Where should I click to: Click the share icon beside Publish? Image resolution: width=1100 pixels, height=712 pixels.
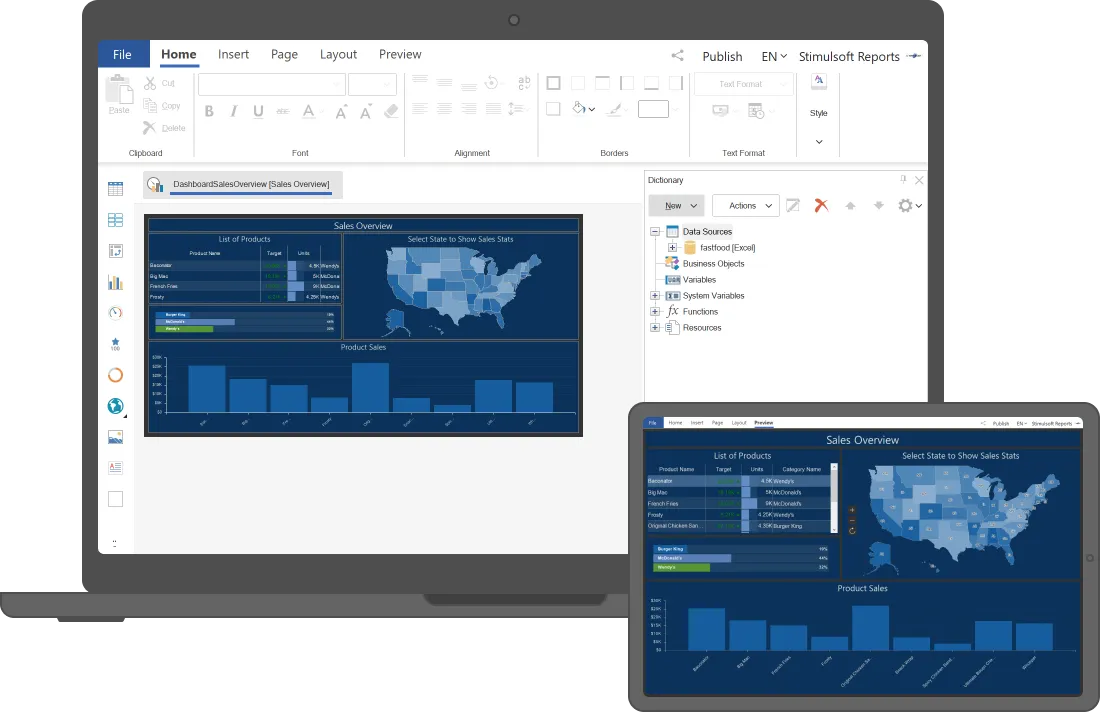677,55
